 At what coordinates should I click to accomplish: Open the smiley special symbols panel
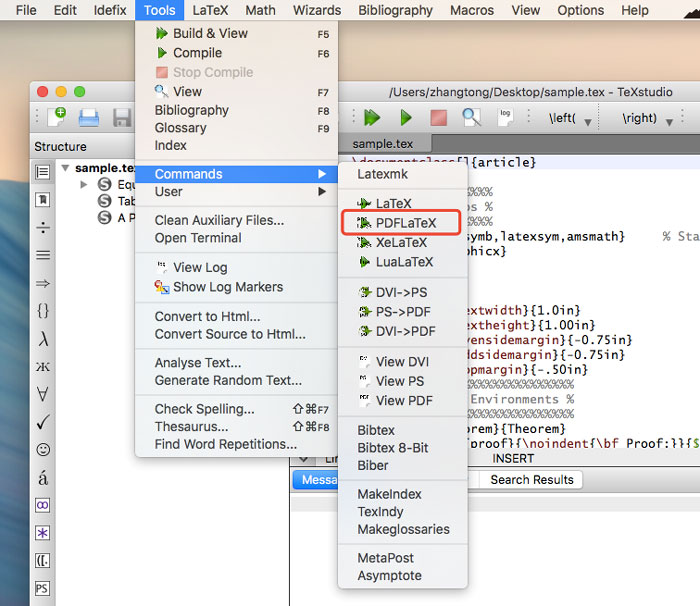click(x=43, y=449)
